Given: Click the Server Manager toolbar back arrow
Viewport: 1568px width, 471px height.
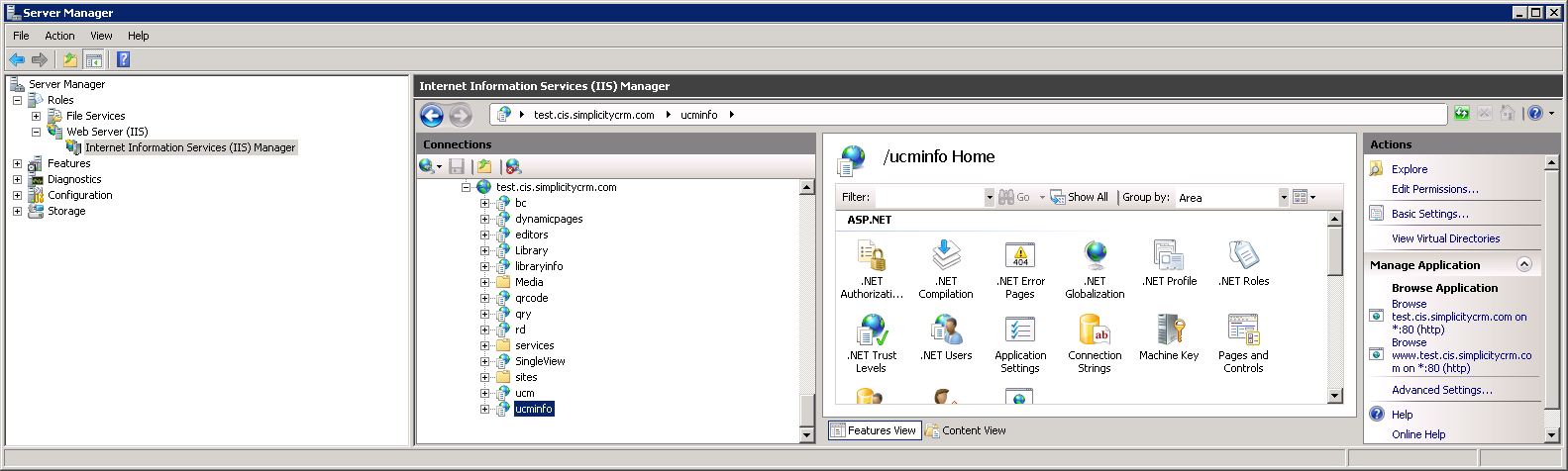Looking at the screenshot, I should pos(17,59).
